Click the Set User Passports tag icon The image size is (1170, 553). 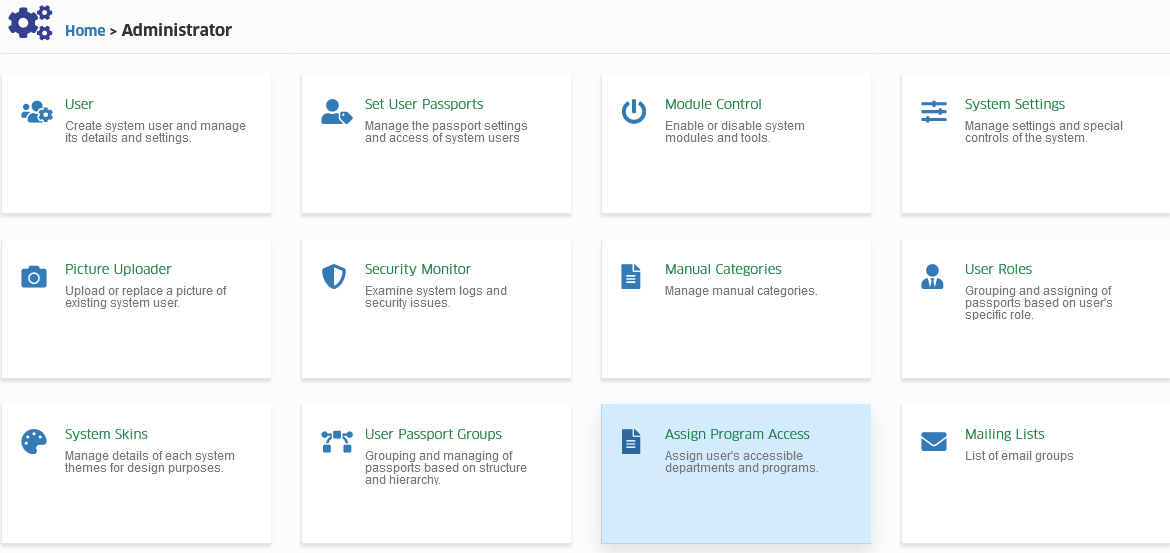point(337,112)
